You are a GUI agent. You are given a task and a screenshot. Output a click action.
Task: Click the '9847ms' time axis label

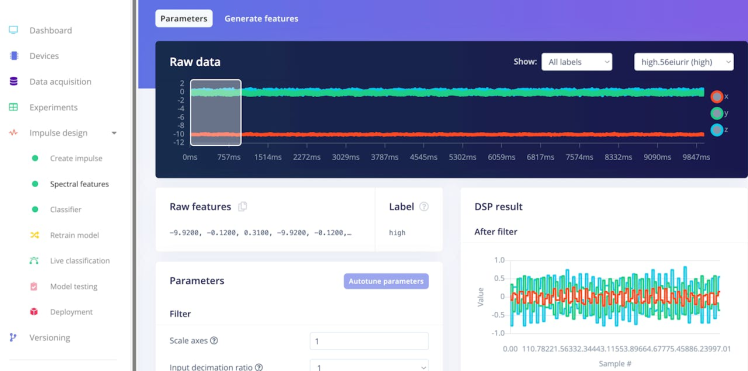[x=696, y=157]
